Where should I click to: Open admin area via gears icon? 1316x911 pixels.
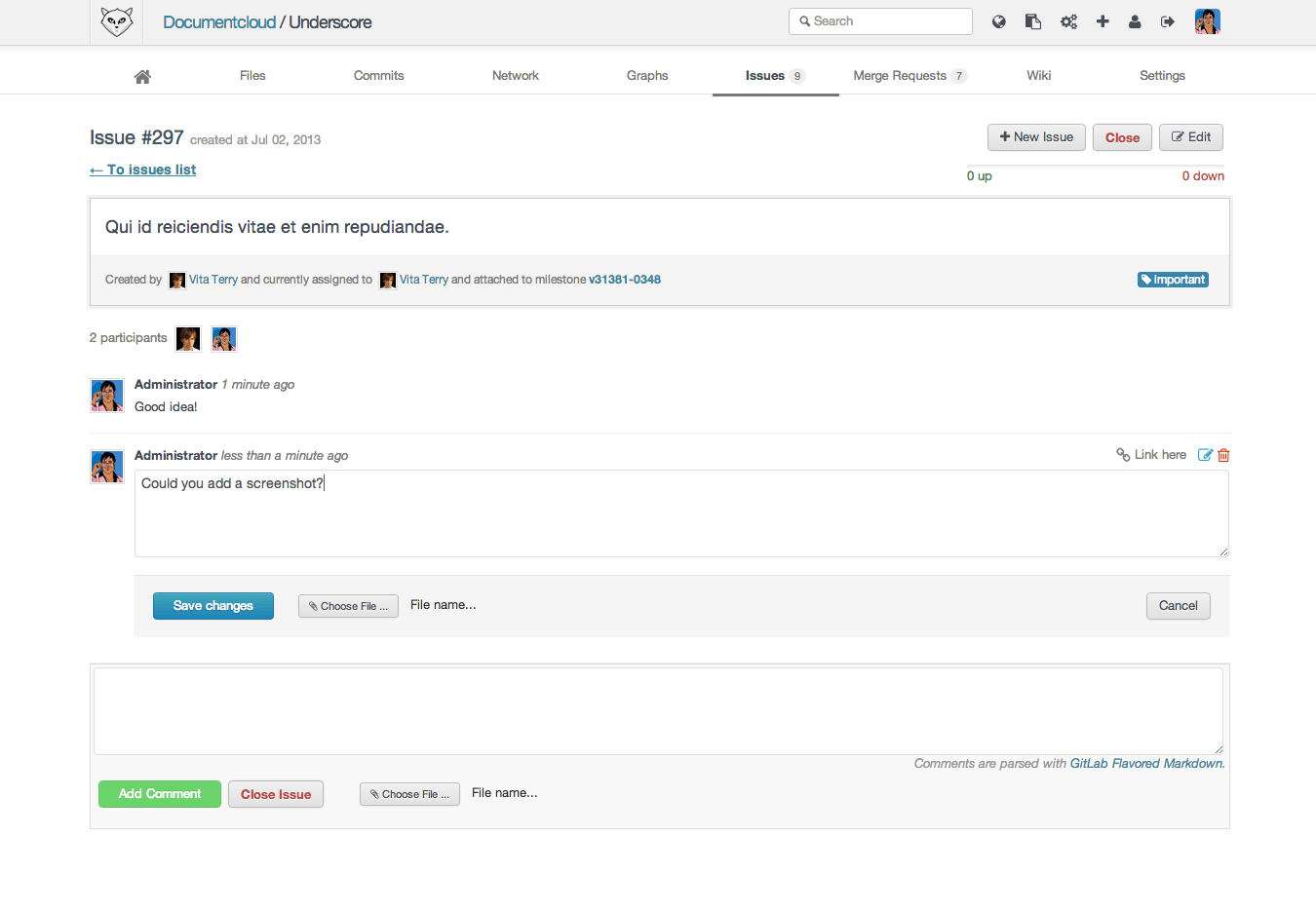coord(1068,21)
